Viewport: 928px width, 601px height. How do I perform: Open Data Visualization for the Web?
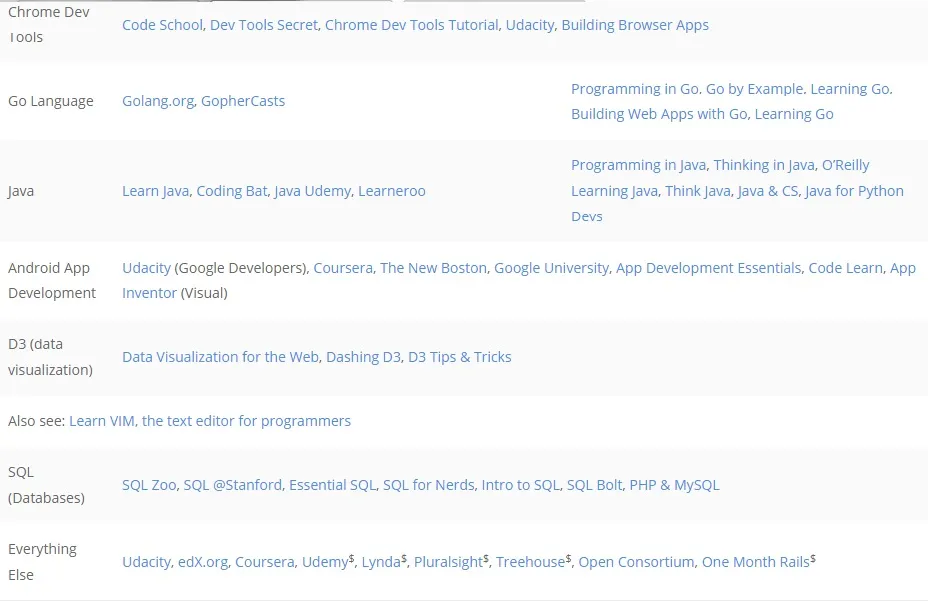(x=221, y=357)
